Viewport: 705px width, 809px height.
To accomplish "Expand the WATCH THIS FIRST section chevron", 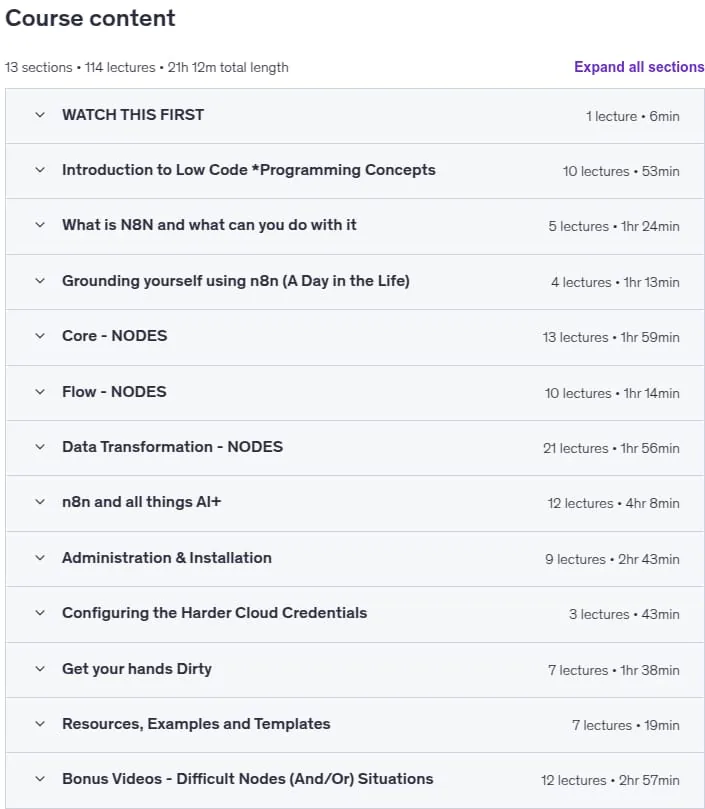I will tap(40, 115).
